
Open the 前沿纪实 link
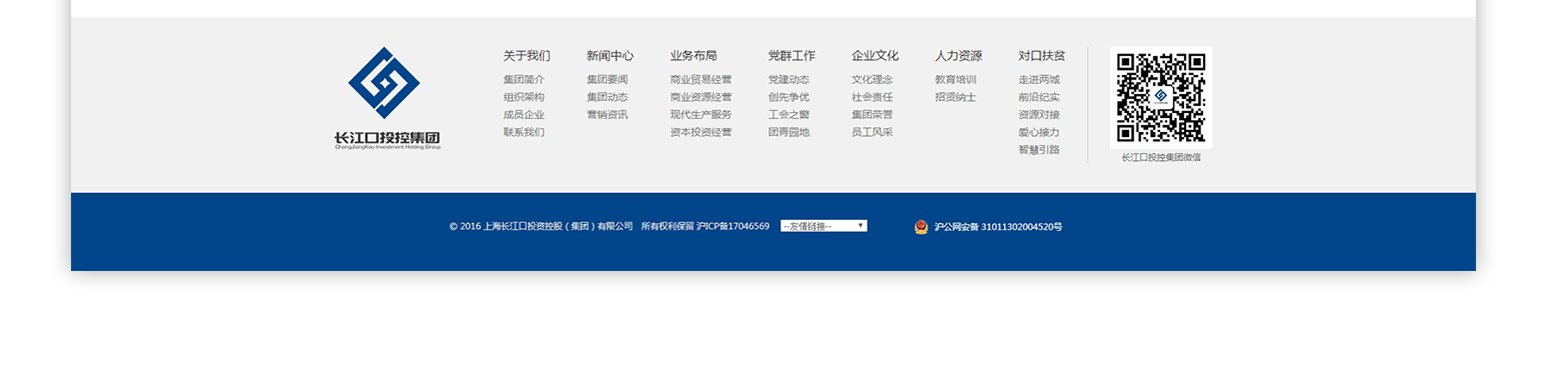pyautogui.click(x=1039, y=97)
